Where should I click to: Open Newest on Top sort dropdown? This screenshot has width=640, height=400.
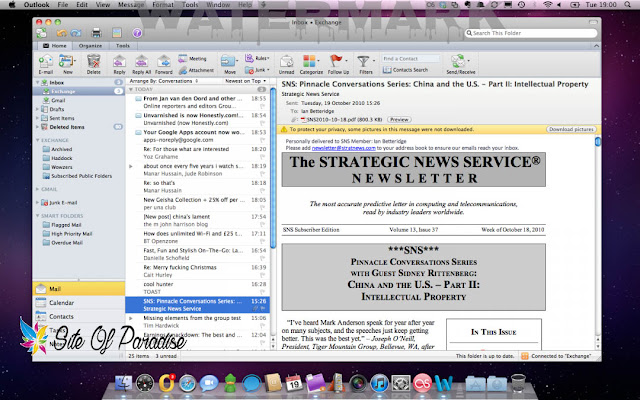pos(245,81)
